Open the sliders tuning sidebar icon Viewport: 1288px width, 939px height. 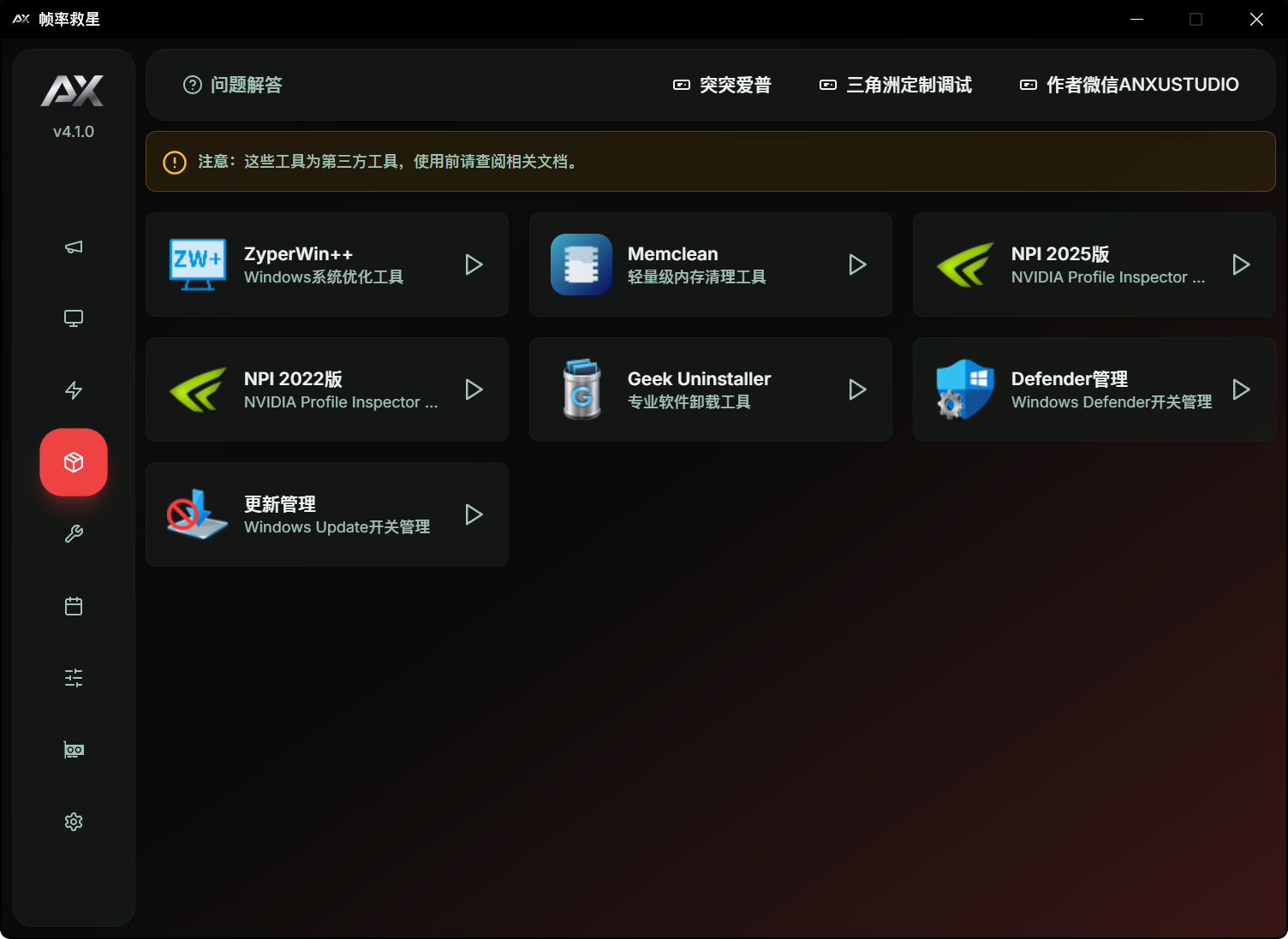coord(74,678)
